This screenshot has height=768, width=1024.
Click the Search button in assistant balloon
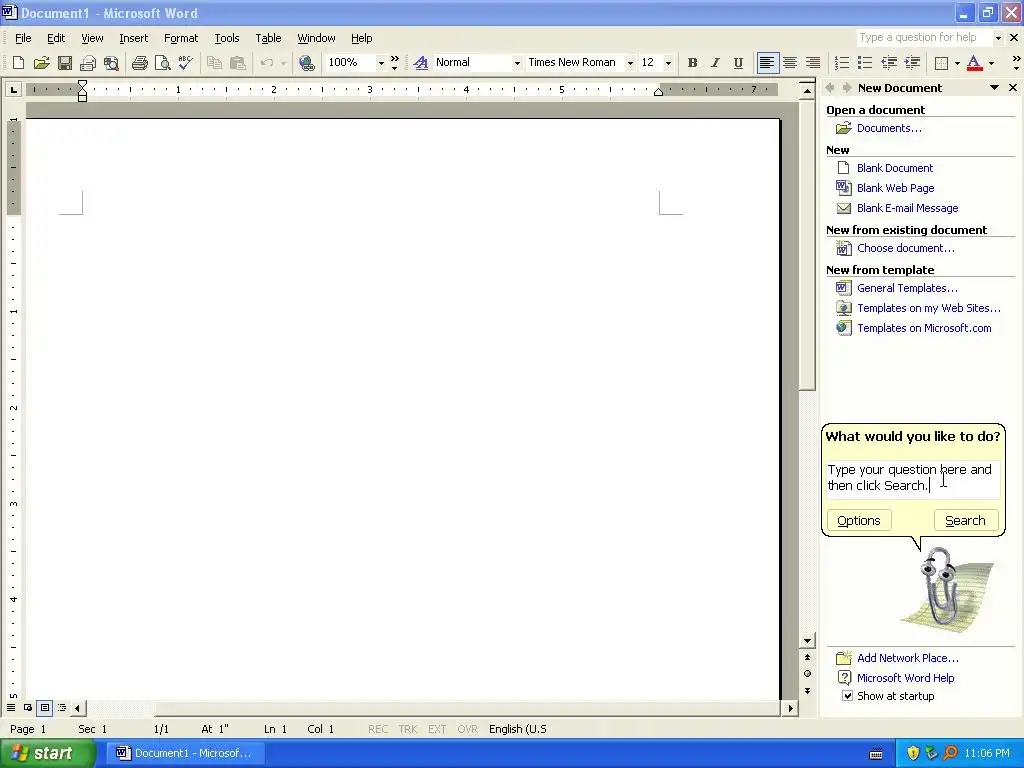(x=965, y=520)
